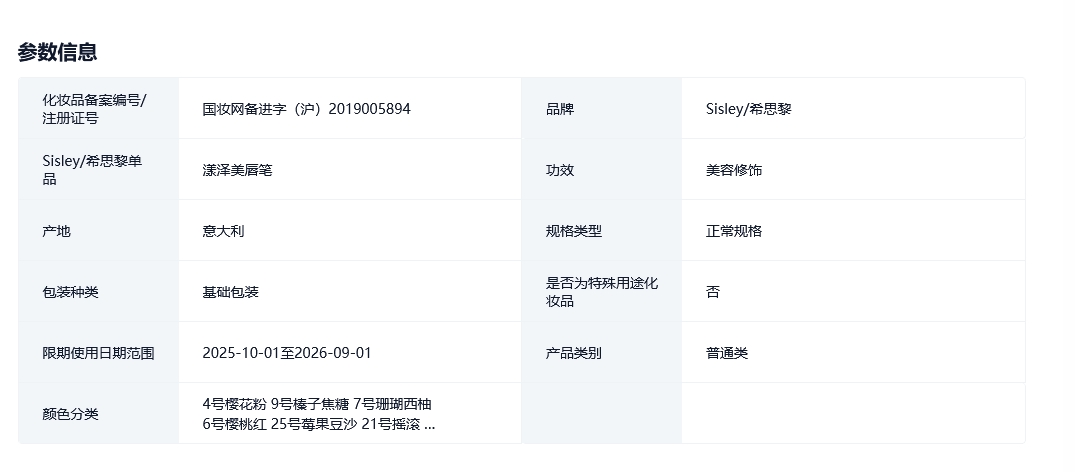Image resolution: width=1075 pixels, height=472 pixels.
Task: Click the 参数信息 section heading
Action: (57, 53)
